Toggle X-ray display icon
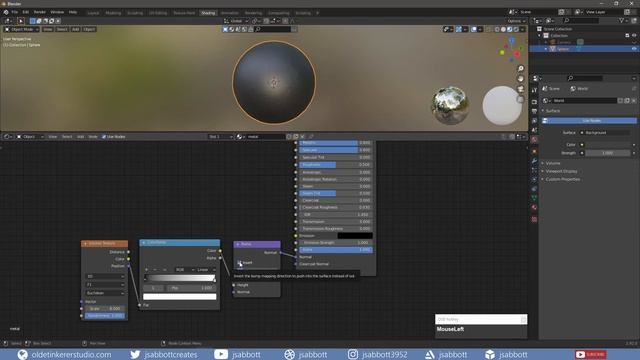The image size is (640, 360). tap(489, 29)
